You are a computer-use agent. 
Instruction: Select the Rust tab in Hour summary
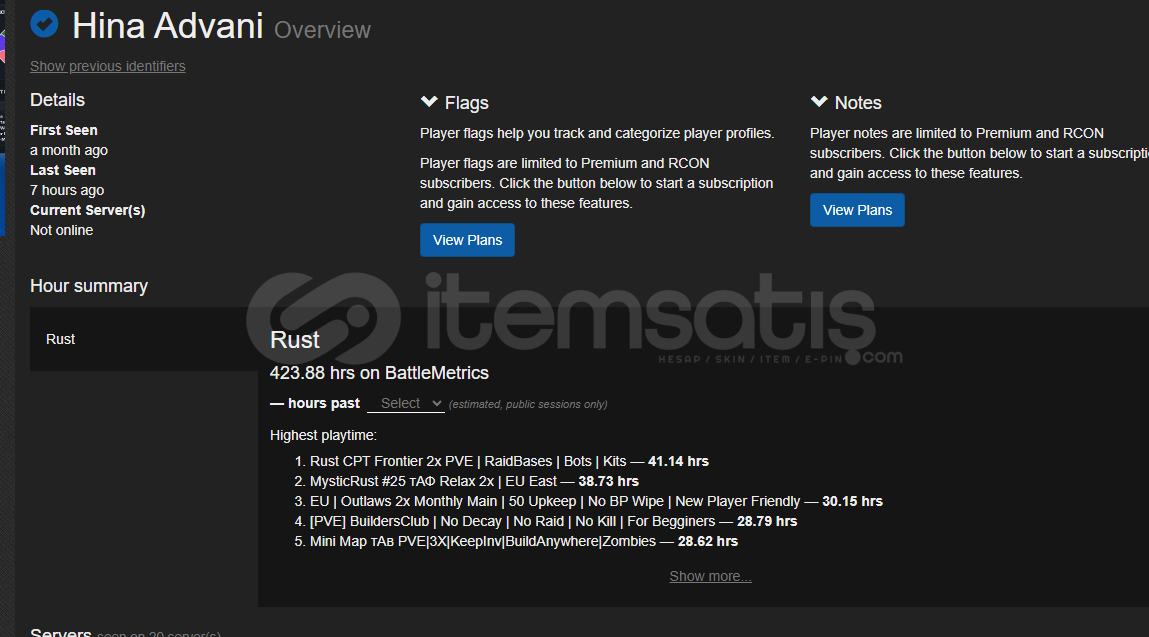144,339
